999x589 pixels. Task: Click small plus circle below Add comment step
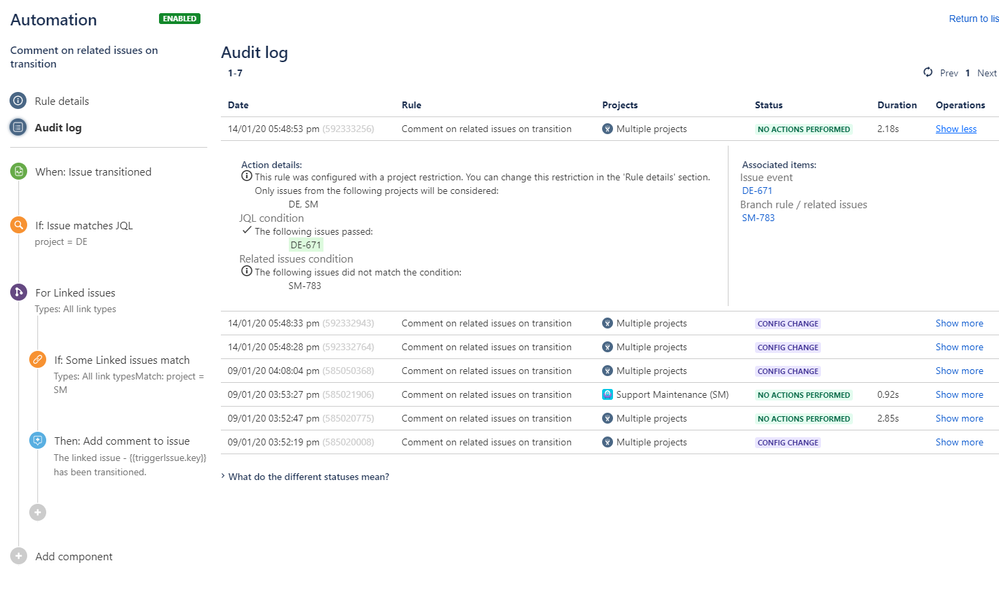click(38, 512)
